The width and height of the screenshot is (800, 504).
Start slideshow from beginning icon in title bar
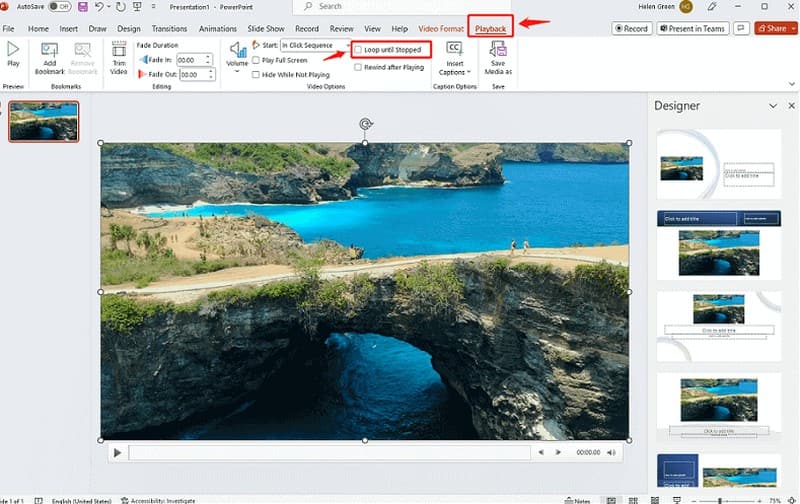[x=137, y=7]
